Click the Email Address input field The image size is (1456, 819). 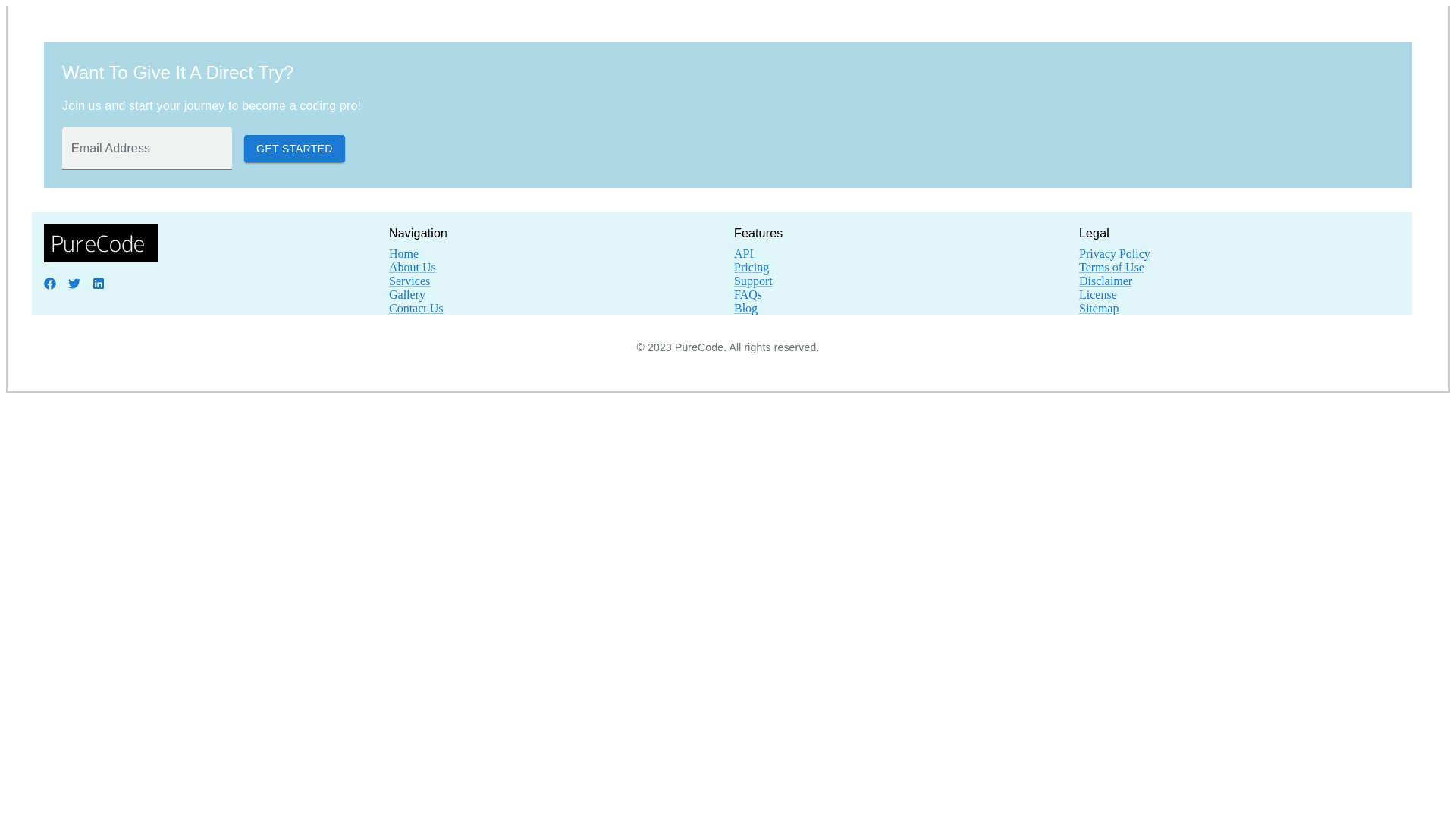[147, 149]
